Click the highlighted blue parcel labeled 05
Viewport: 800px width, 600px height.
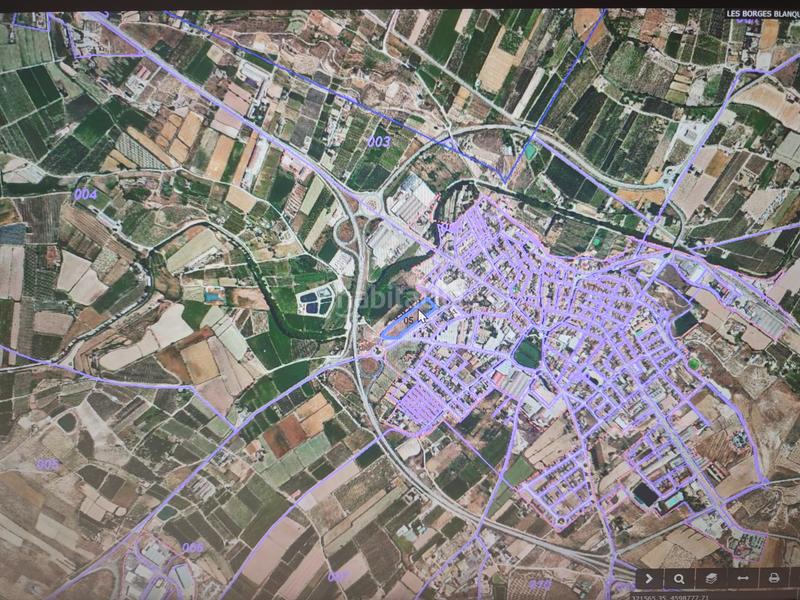tap(408, 319)
